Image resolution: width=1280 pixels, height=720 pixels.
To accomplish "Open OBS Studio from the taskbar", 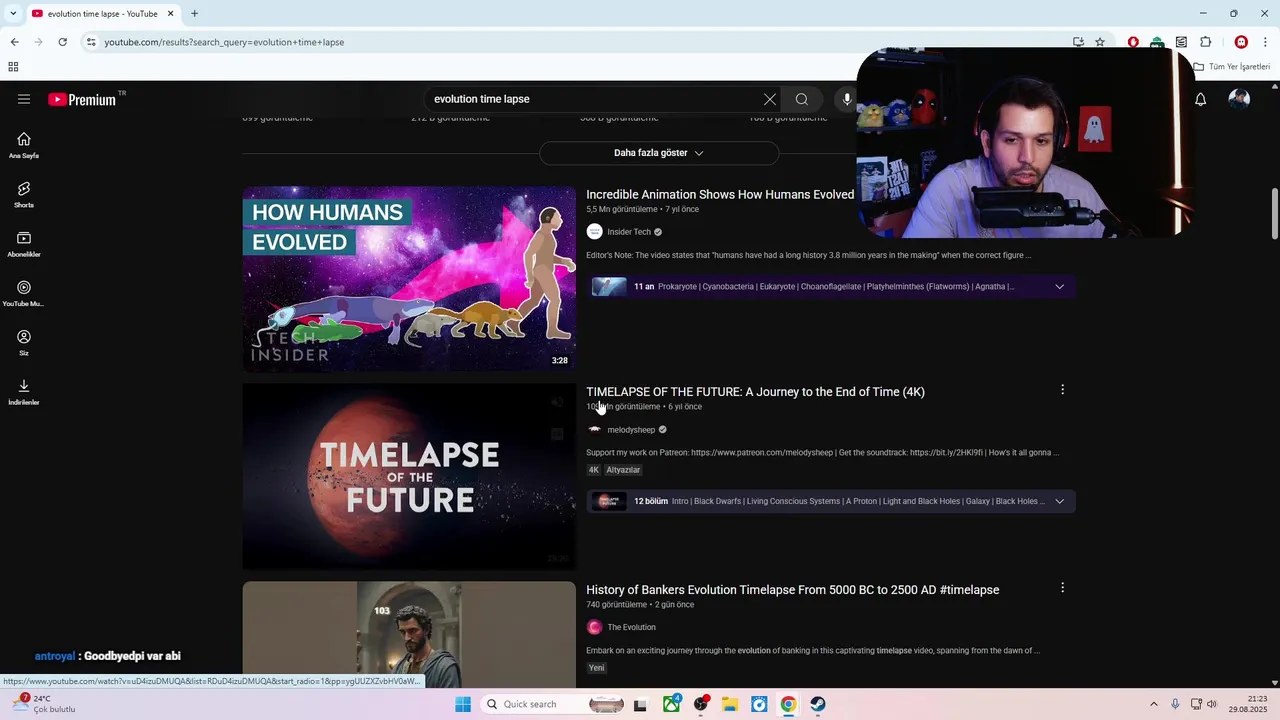I will pos(700,704).
